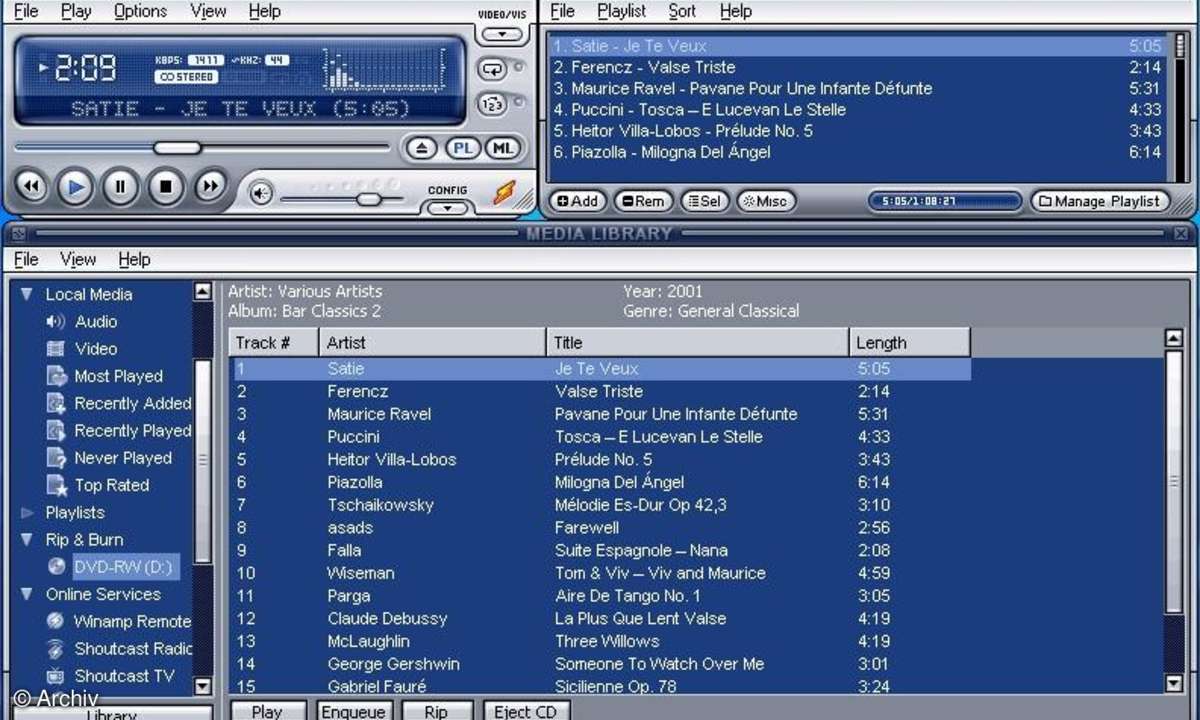Sort by the Artist column header

(433, 342)
